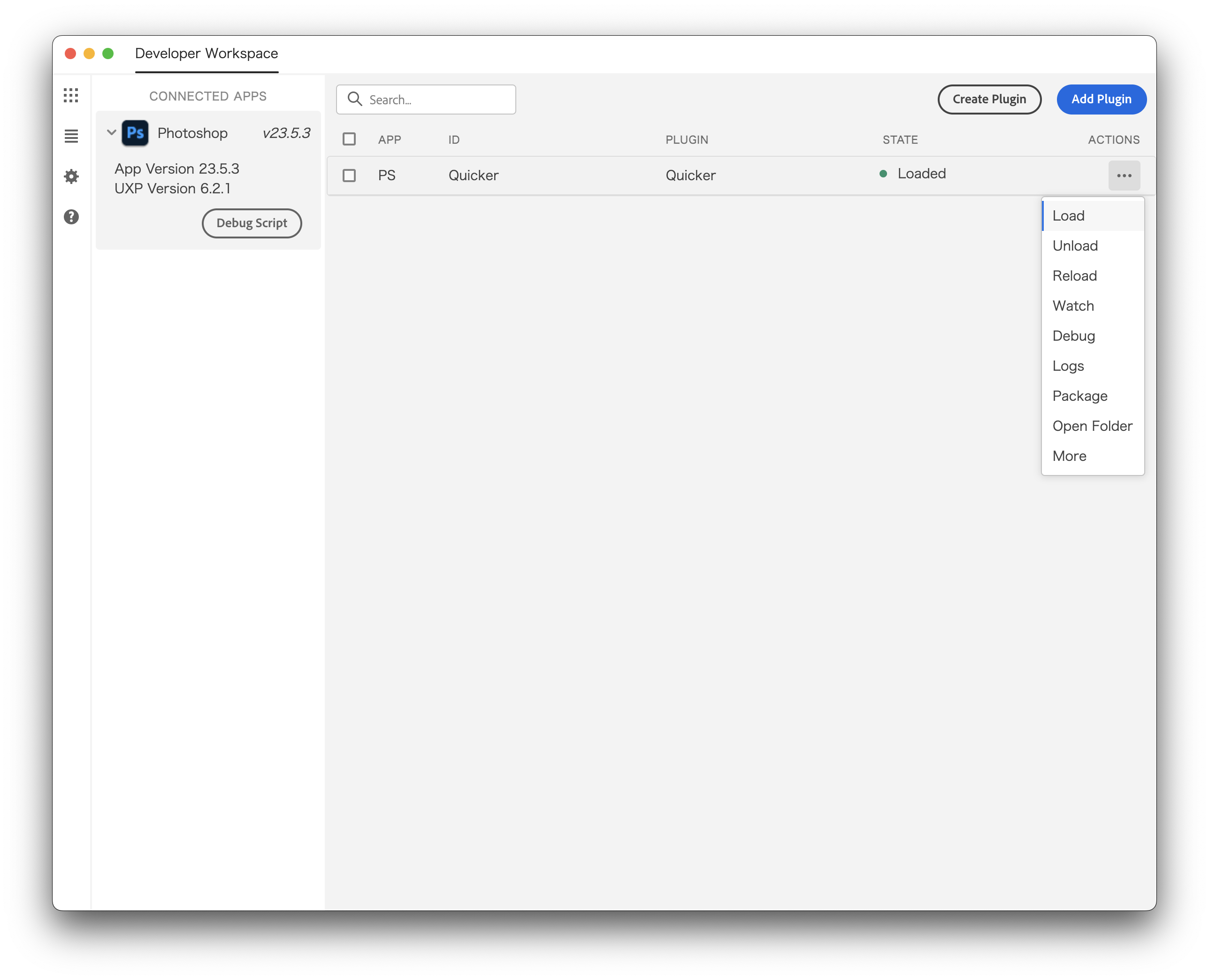The height and width of the screenshot is (980, 1209).
Task: Click the Debug Script button
Action: pos(252,222)
